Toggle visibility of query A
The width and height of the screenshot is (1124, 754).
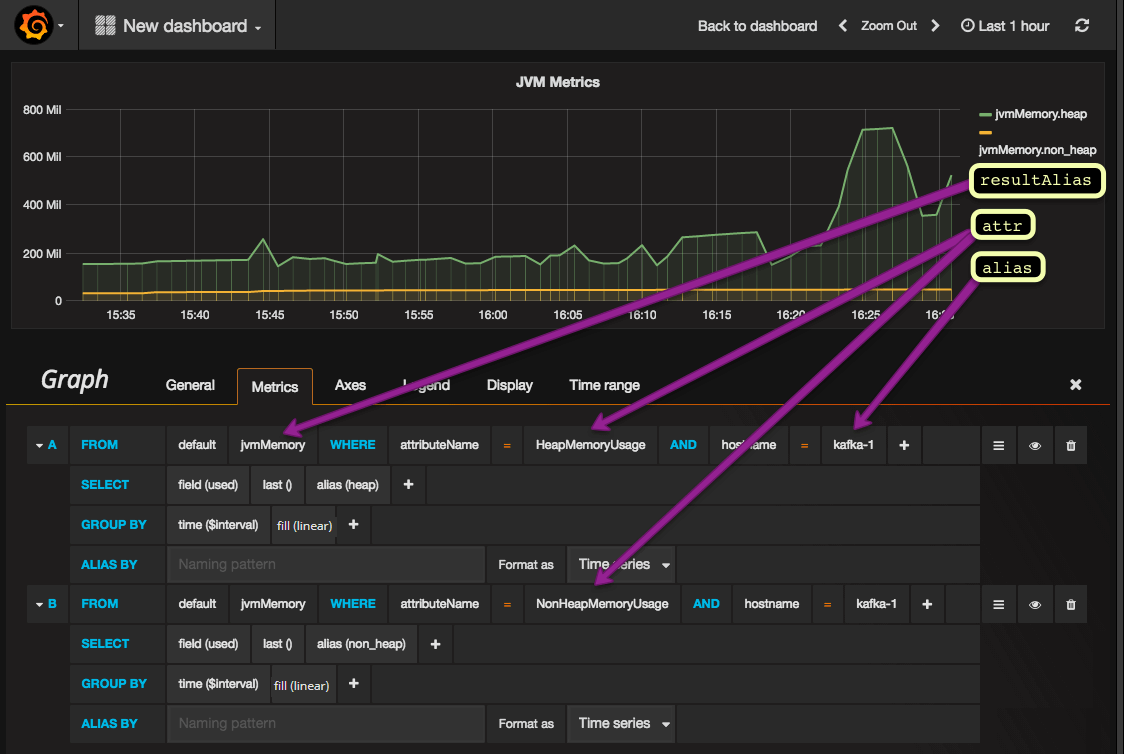click(1034, 445)
